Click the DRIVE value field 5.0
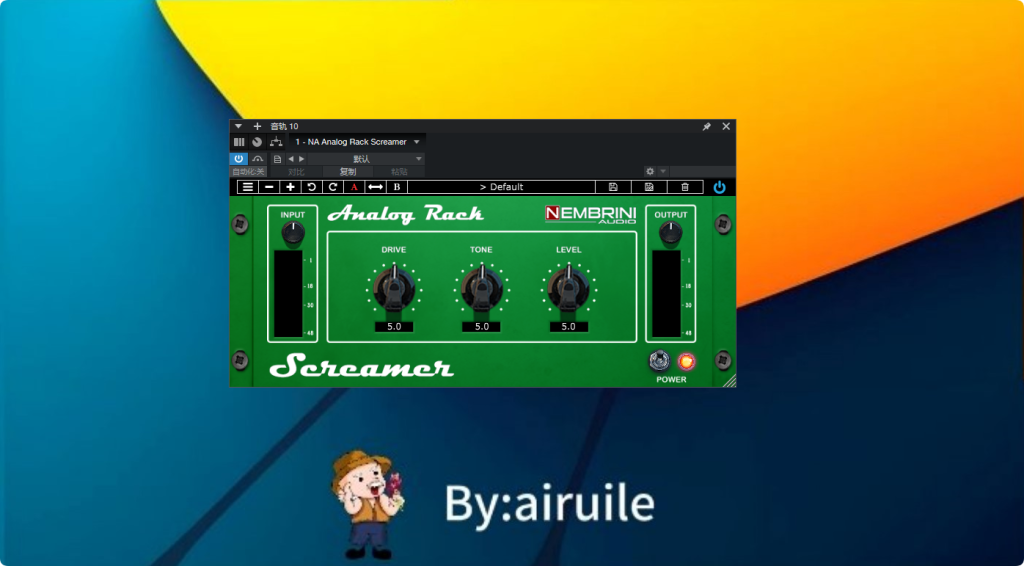The image size is (1024, 566). tap(394, 326)
